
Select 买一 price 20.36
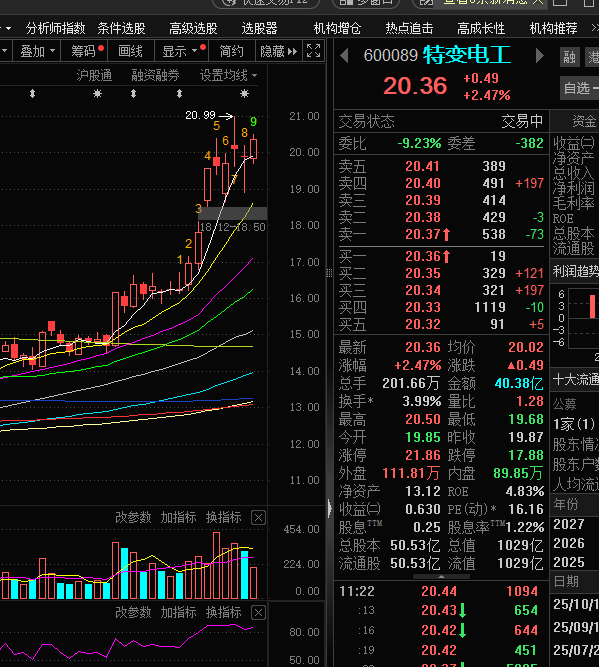[x=422, y=256]
